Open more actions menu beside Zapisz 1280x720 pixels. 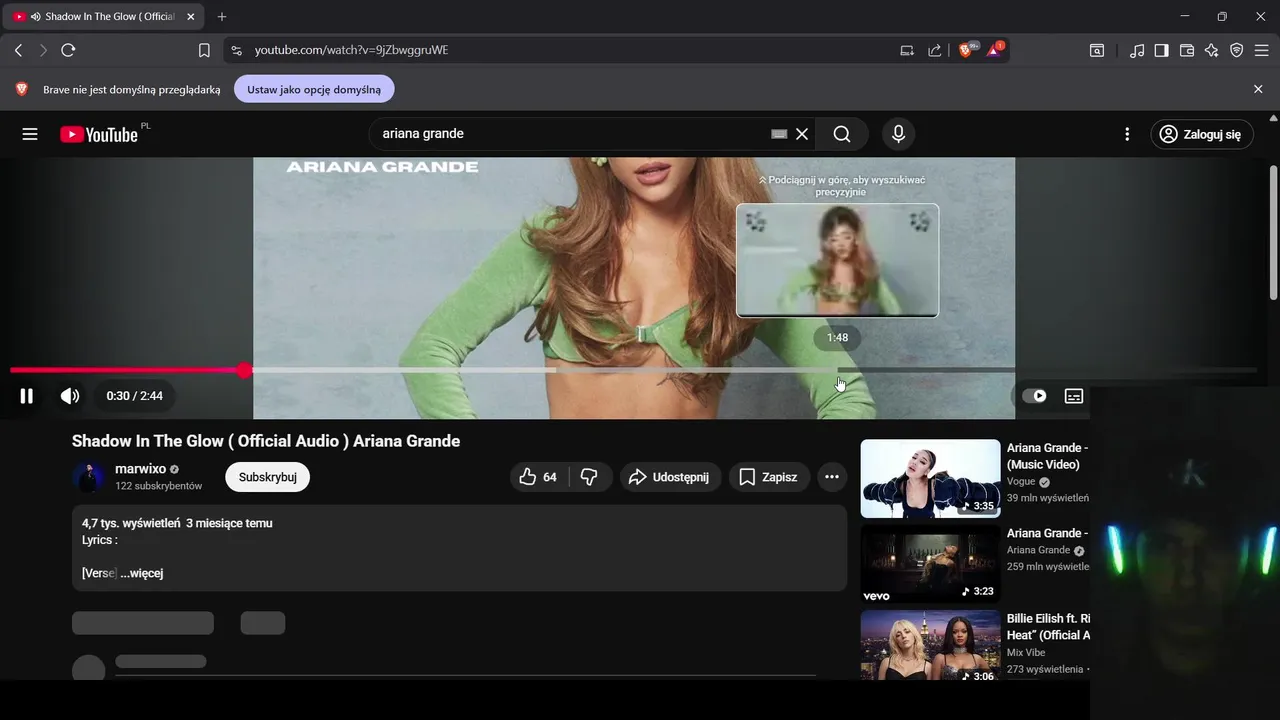[x=832, y=477]
